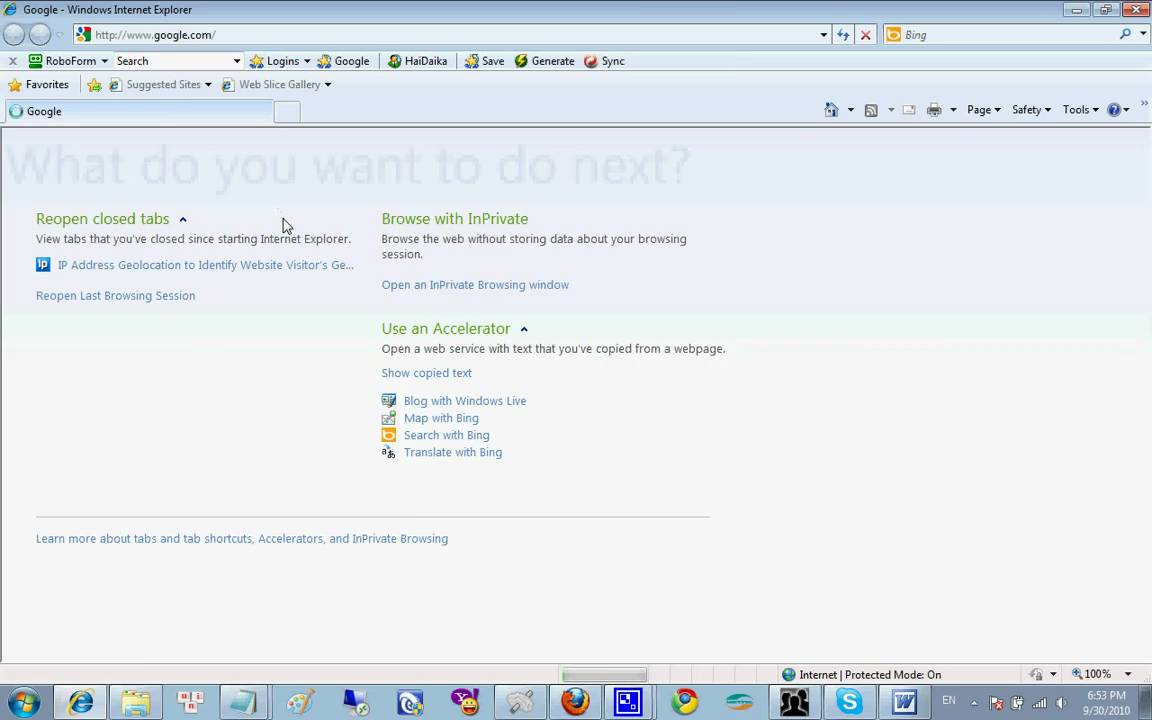The image size is (1152, 720).
Task: Click Show copied text link
Action: (x=426, y=373)
